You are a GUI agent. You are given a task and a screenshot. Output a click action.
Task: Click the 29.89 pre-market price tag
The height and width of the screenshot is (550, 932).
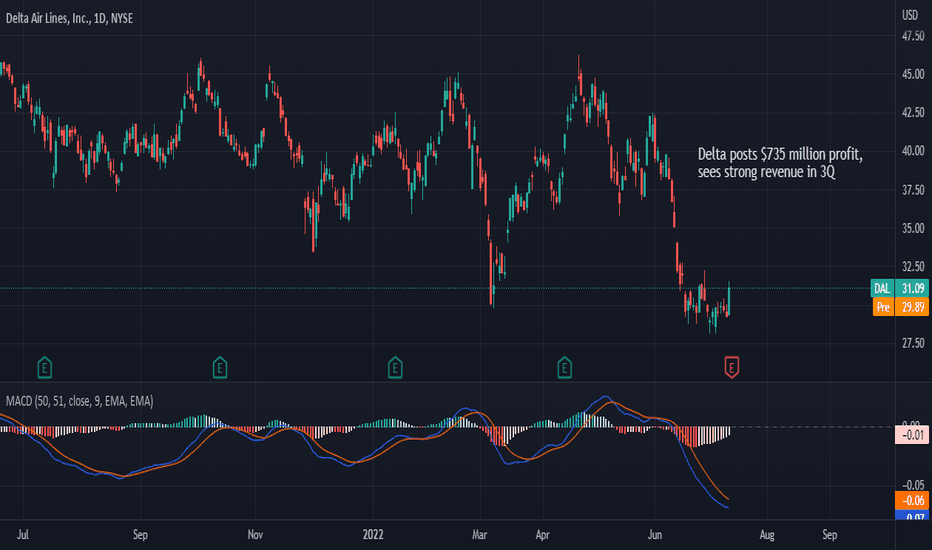[912, 307]
